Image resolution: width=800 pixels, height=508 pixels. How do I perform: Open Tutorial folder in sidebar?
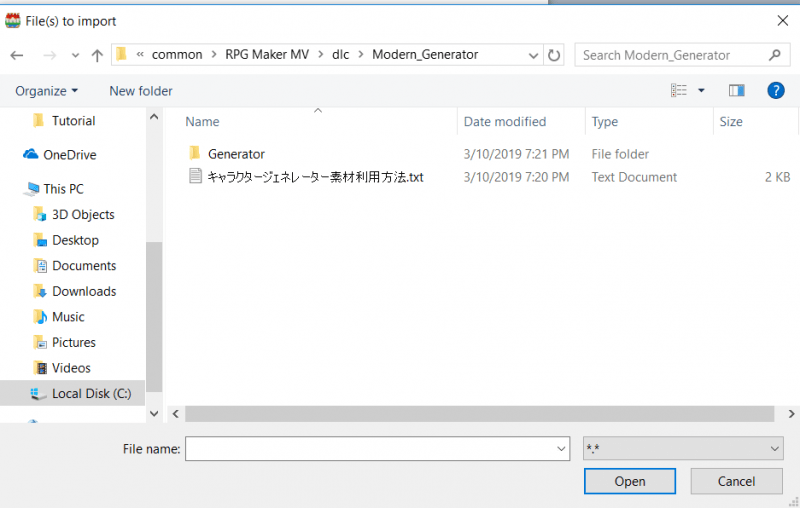73,121
